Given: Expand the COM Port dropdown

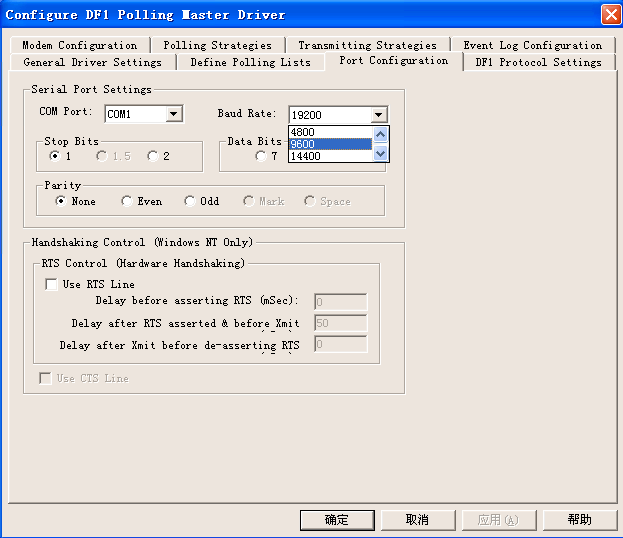Looking at the screenshot, I should 174,114.
